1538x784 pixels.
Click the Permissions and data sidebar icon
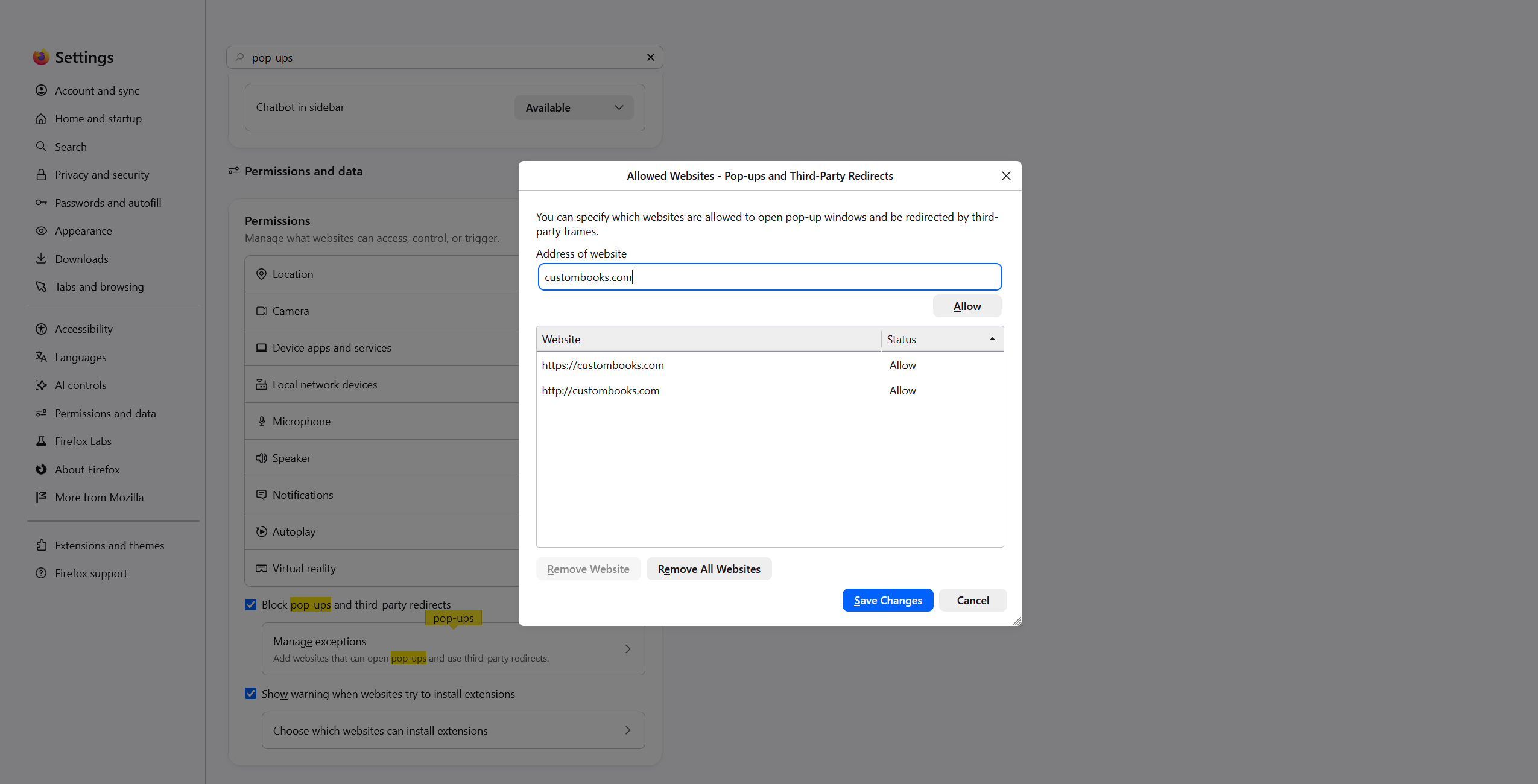click(x=41, y=413)
